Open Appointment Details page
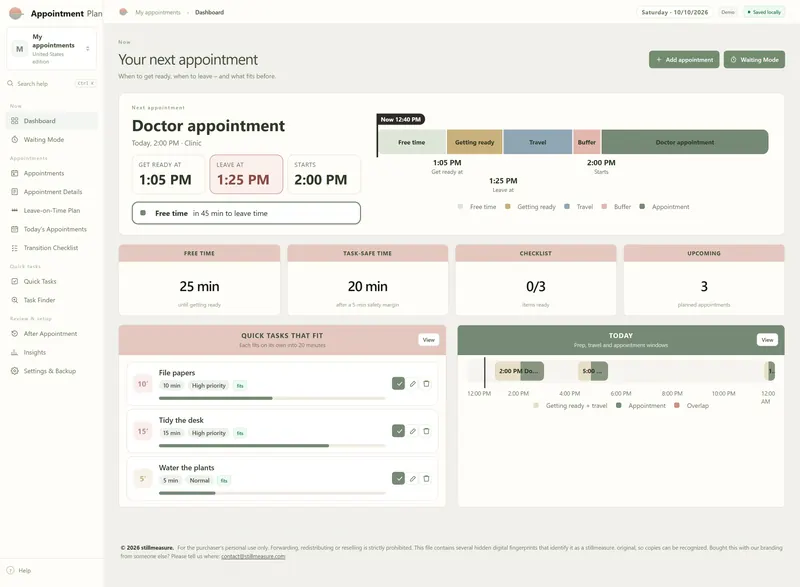 [51, 192]
